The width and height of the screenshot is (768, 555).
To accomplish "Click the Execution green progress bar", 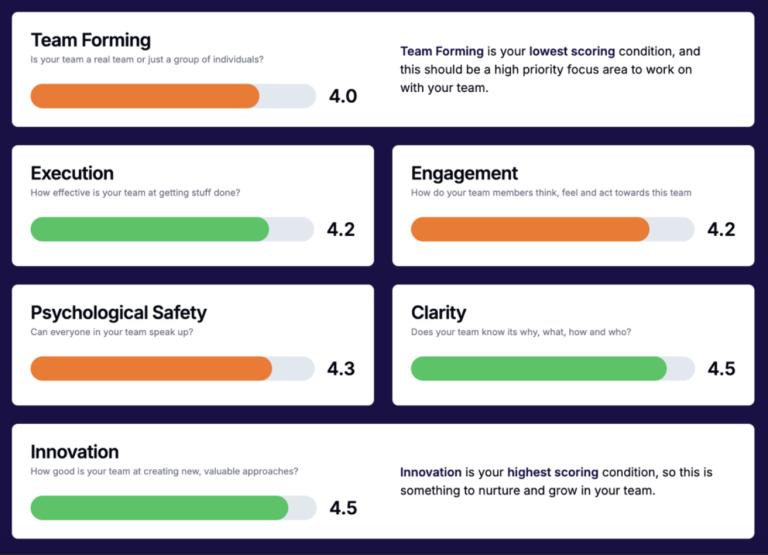I will pos(150,229).
